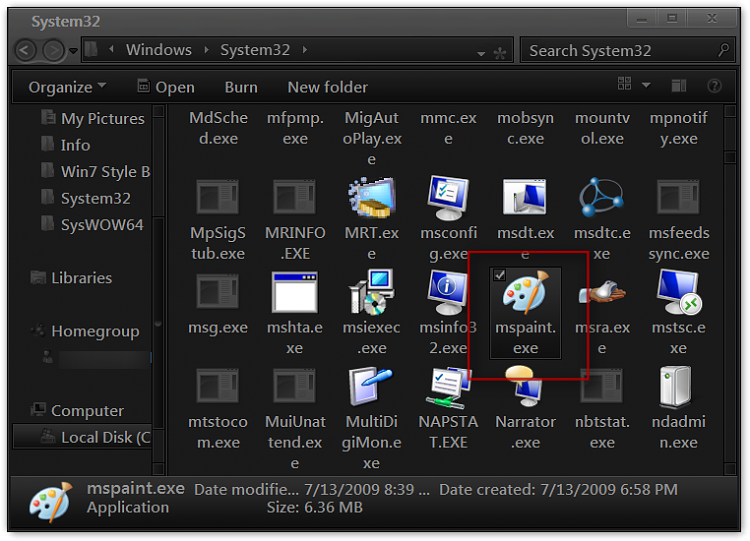
Task: Toggle the preview pane icon
Action: (x=679, y=86)
